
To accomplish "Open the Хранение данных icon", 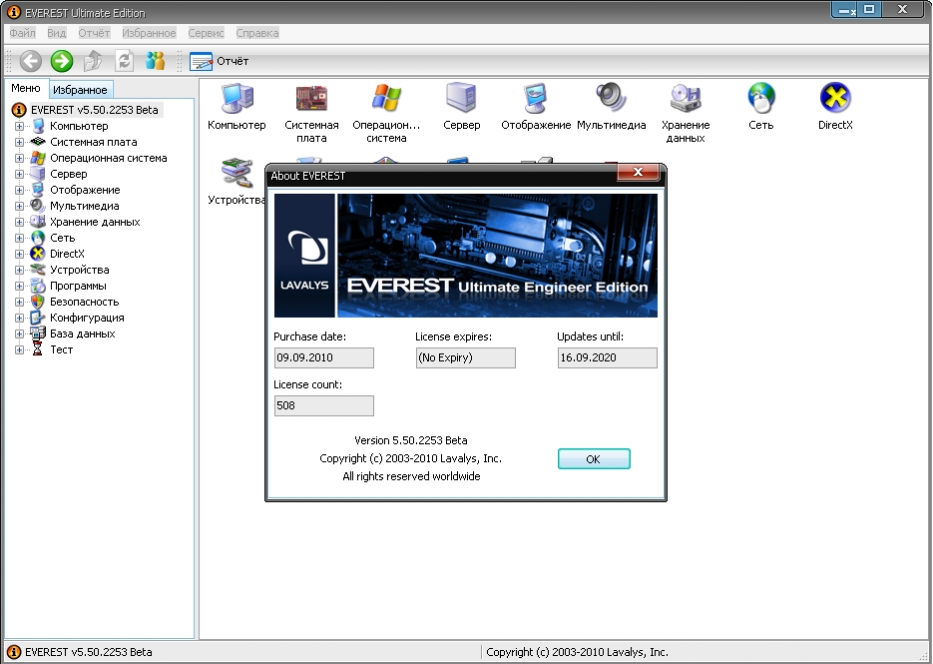I will [x=685, y=100].
